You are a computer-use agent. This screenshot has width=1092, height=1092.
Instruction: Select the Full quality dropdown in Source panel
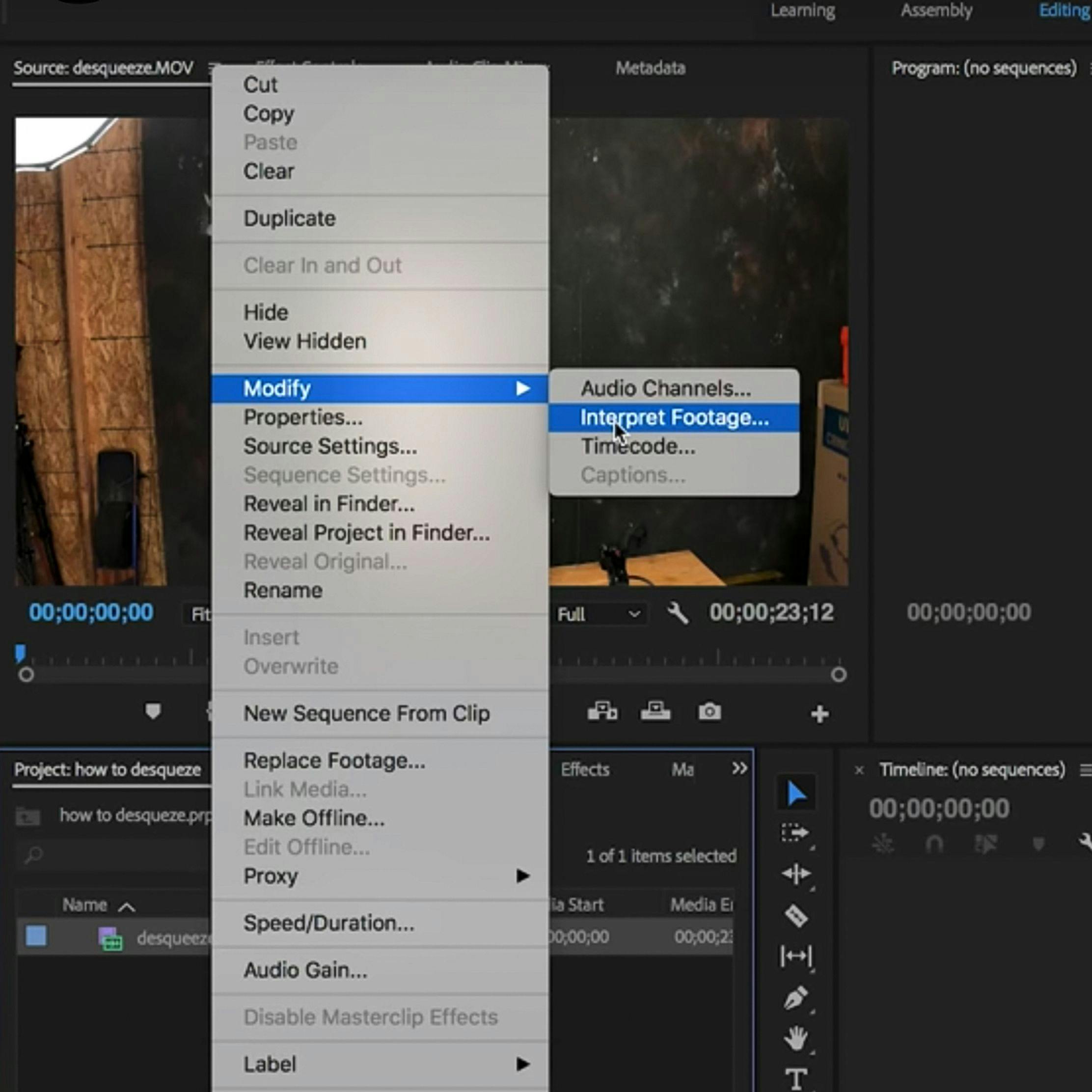[597, 614]
